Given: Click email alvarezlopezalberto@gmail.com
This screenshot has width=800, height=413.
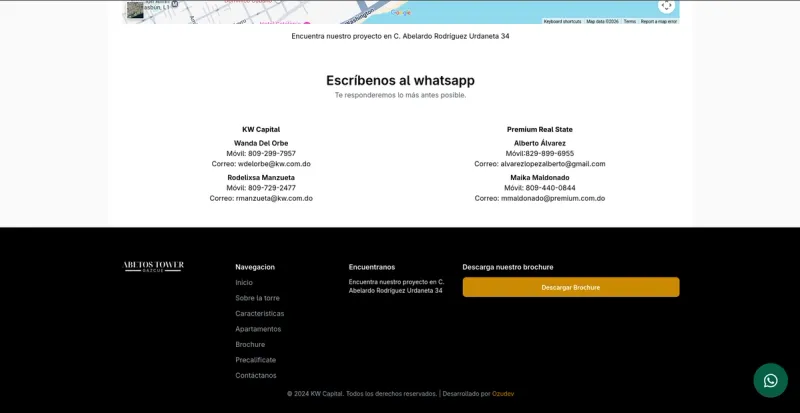Looking at the screenshot, I should point(553,164).
